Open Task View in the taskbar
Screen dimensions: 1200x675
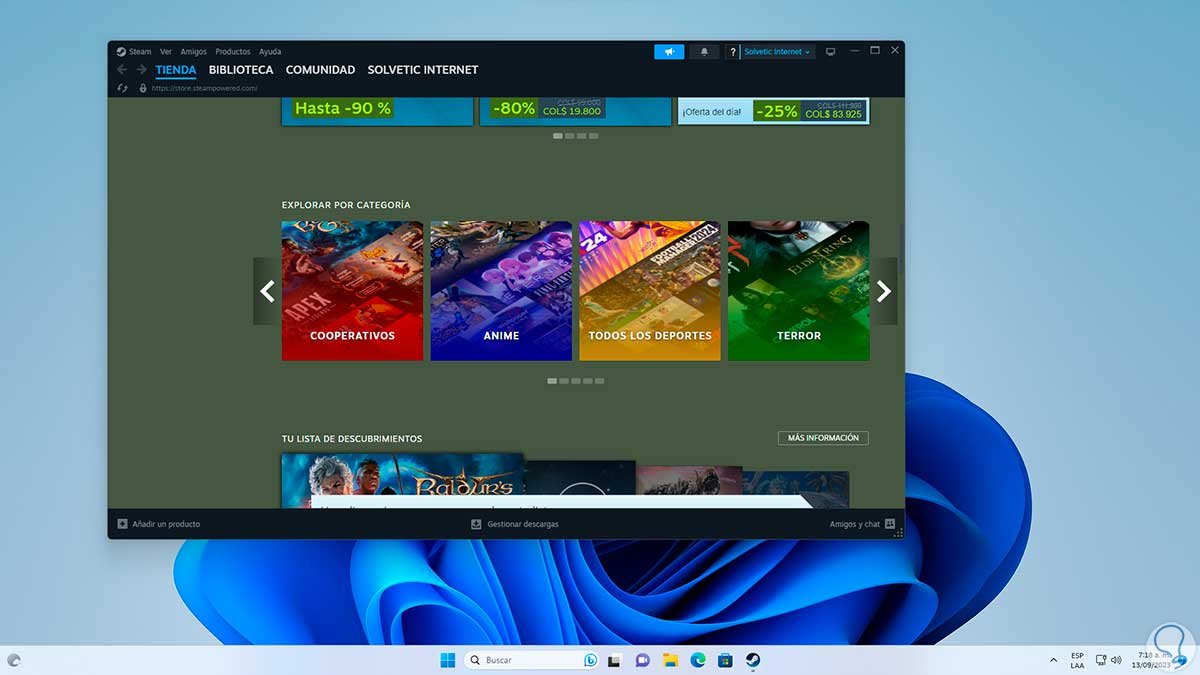(615, 660)
